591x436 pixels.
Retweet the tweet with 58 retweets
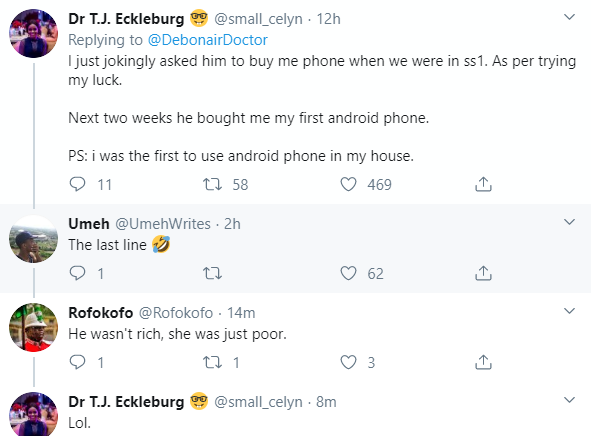pos(212,184)
